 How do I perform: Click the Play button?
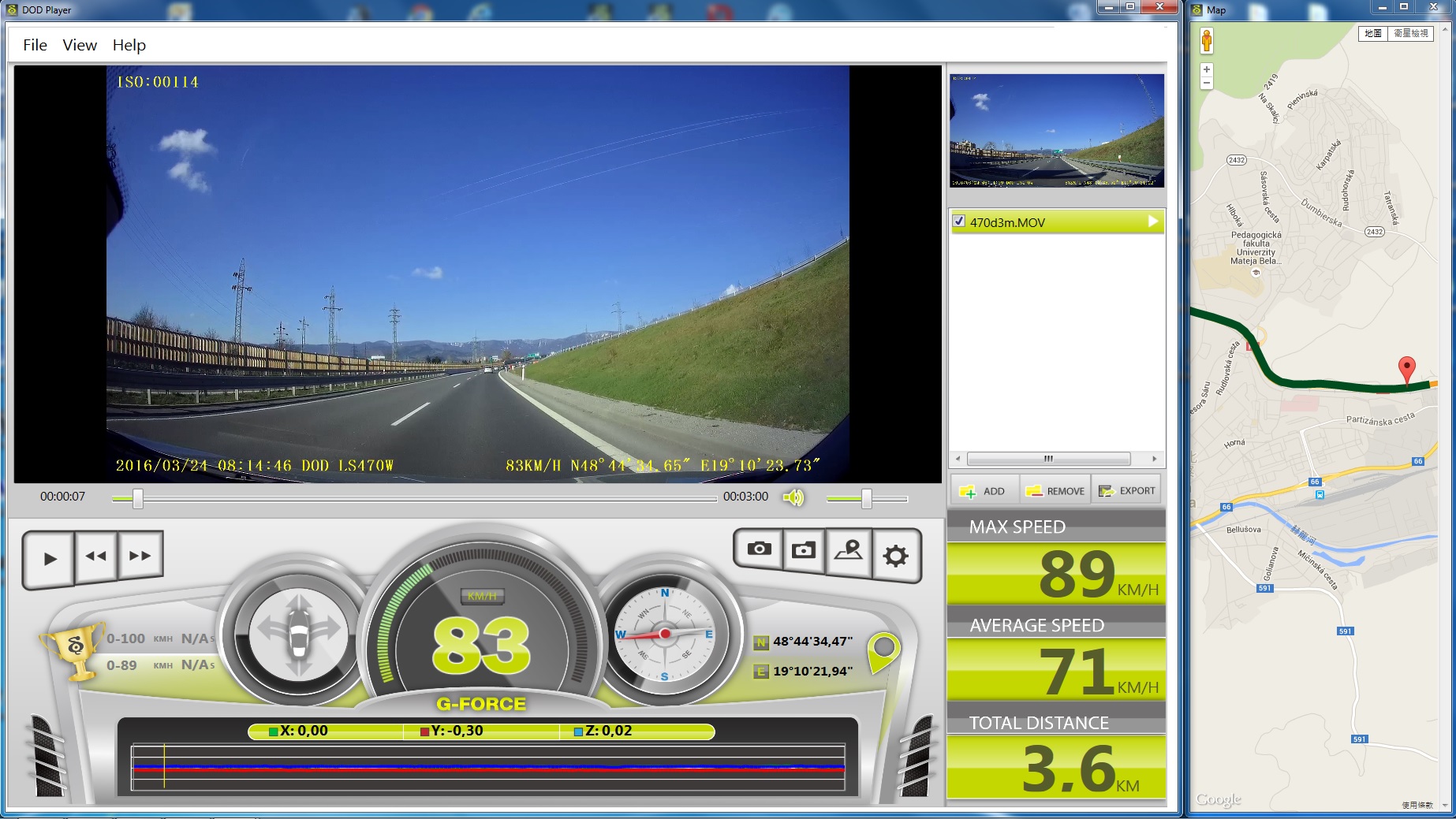(x=50, y=558)
